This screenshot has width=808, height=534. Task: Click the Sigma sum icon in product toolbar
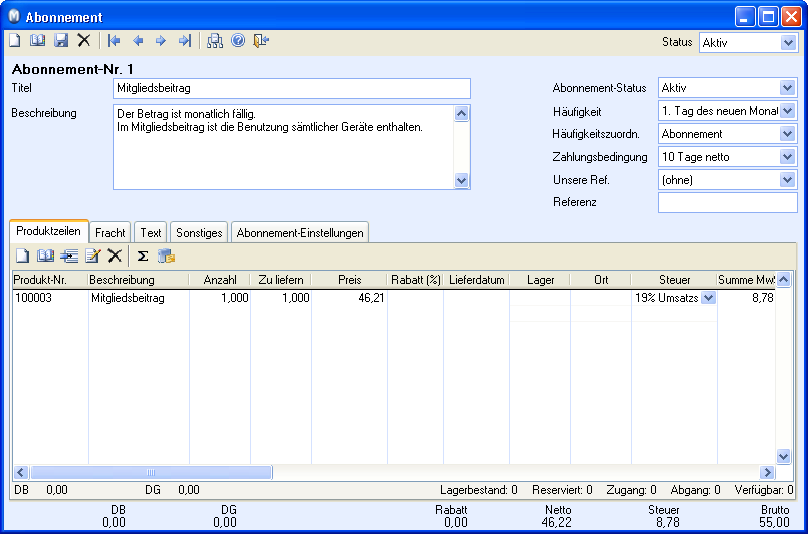click(x=142, y=256)
